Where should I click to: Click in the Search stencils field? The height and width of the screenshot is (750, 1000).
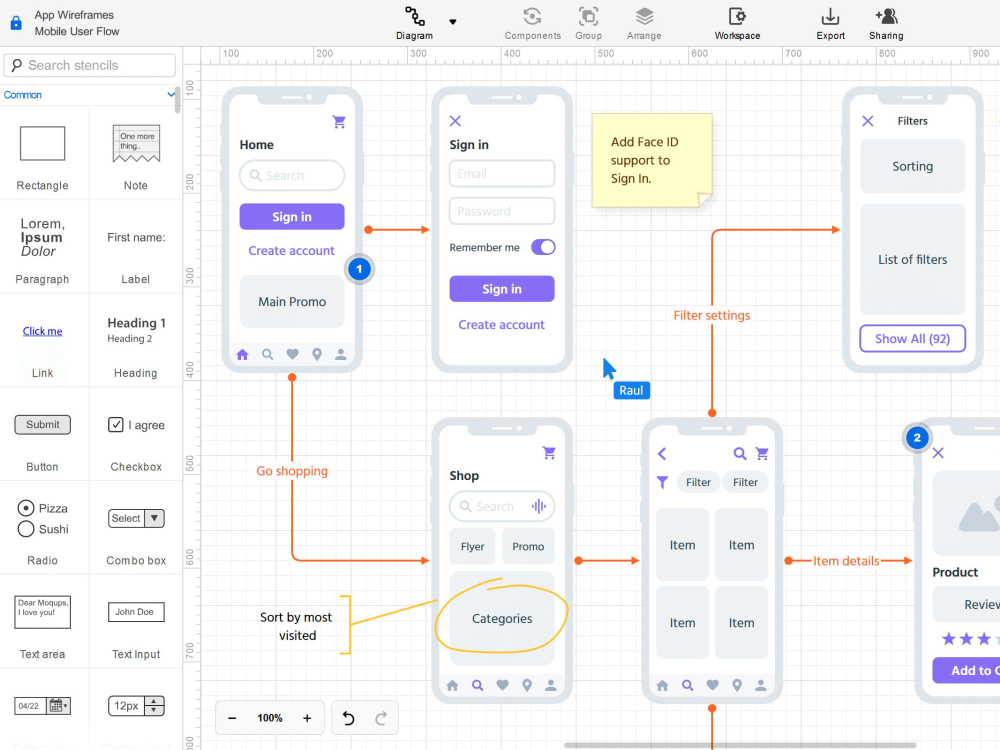[x=90, y=65]
